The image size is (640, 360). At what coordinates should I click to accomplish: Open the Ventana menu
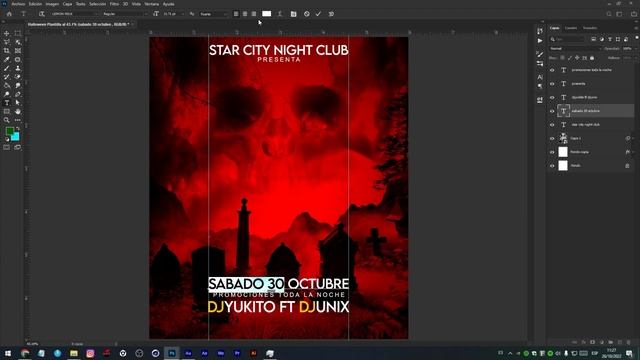pos(152,4)
